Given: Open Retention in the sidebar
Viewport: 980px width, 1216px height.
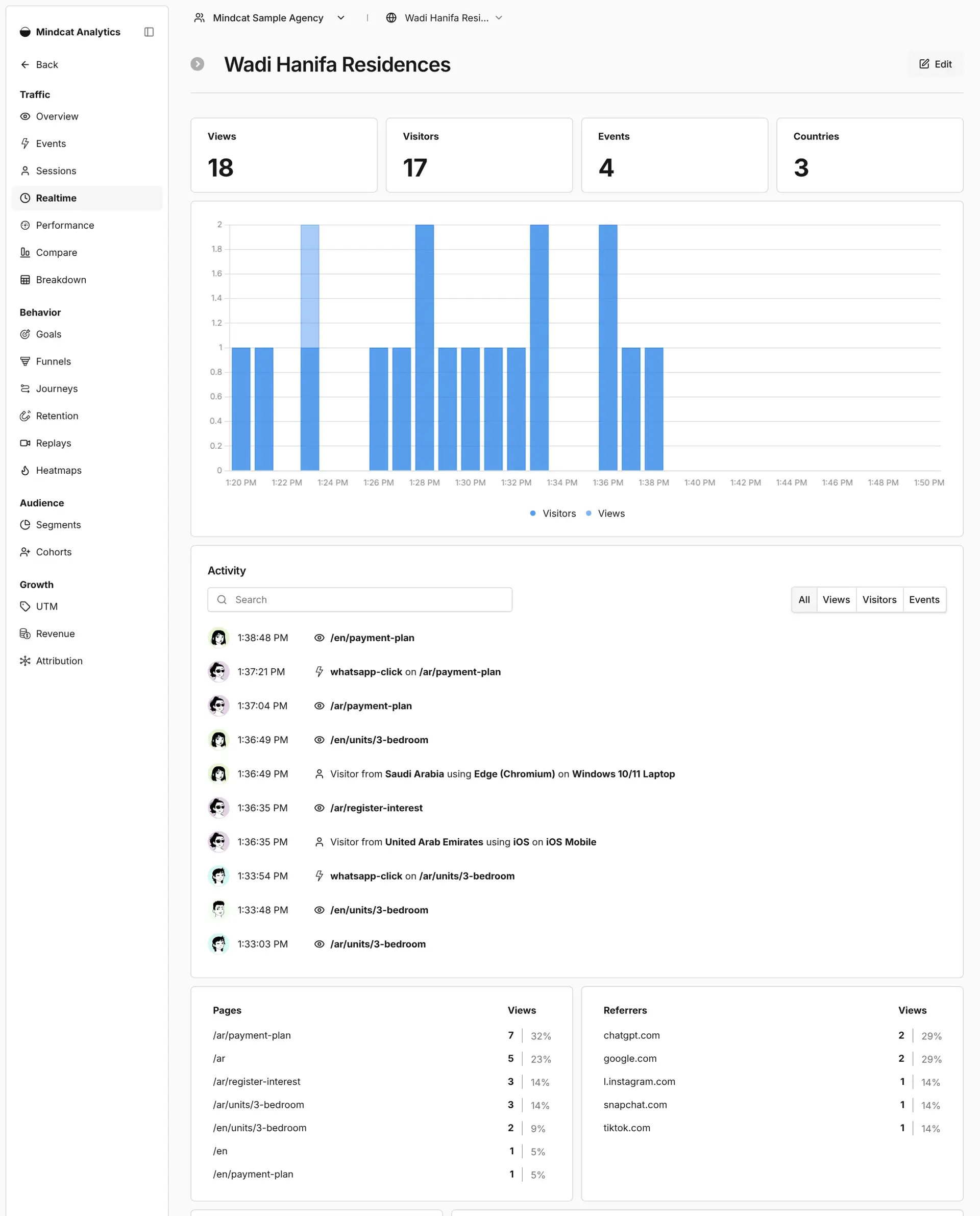Looking at the screenshot, I should [87, 416].
